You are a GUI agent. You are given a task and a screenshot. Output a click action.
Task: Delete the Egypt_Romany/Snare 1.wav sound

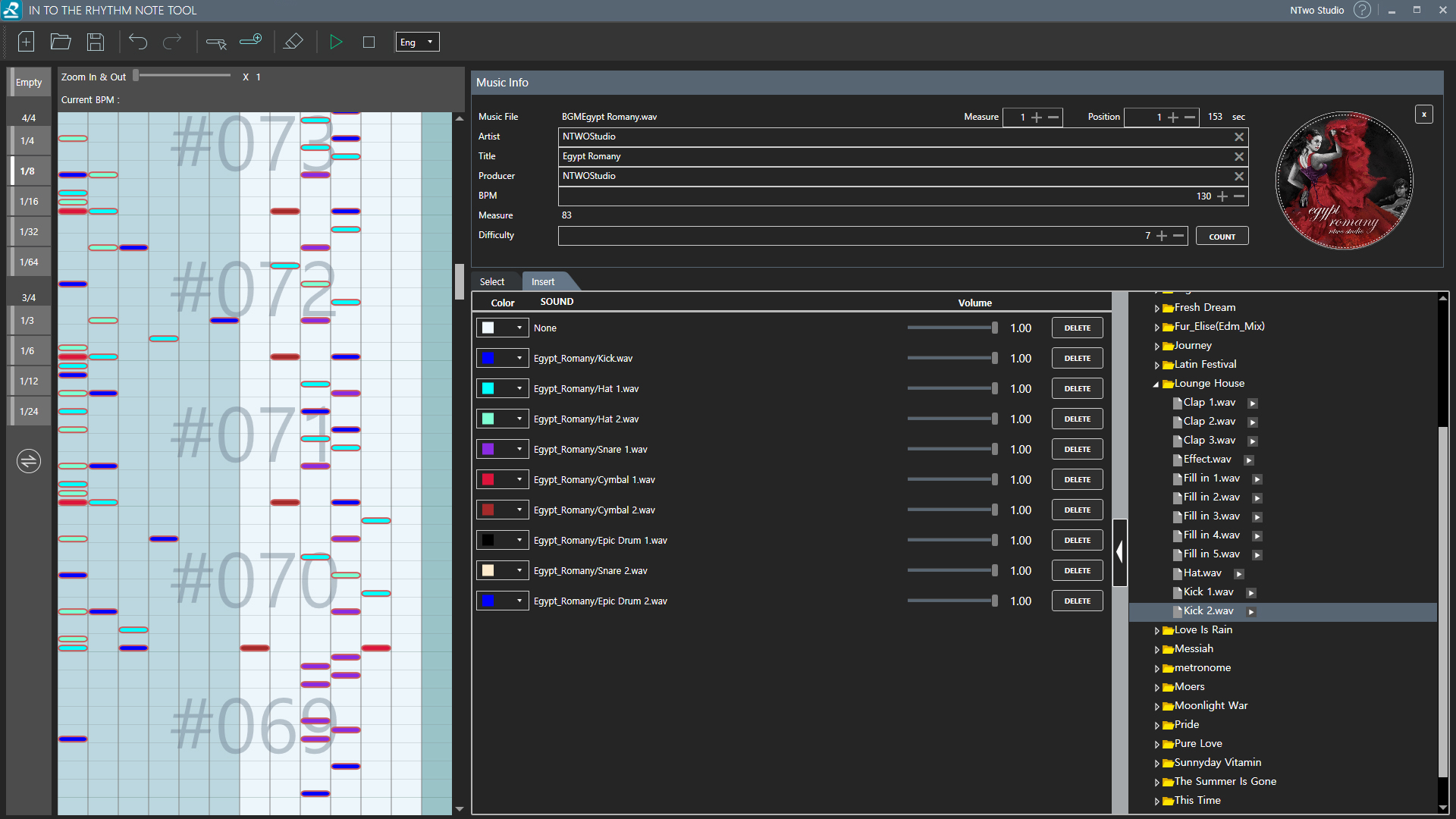[x=1077, y=450]
